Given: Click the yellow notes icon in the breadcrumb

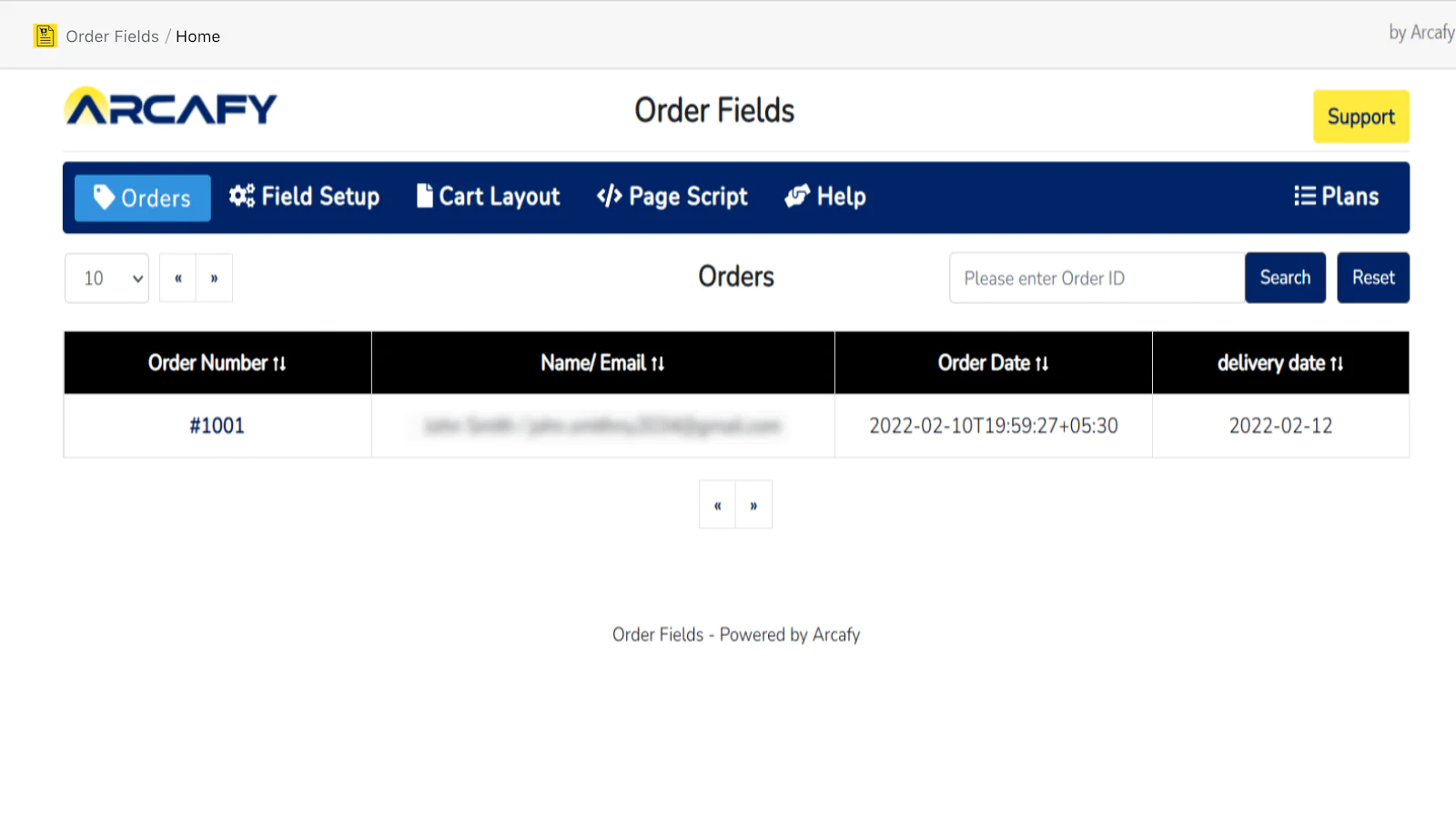Looking at the screenshot, I should click(45, 35).
